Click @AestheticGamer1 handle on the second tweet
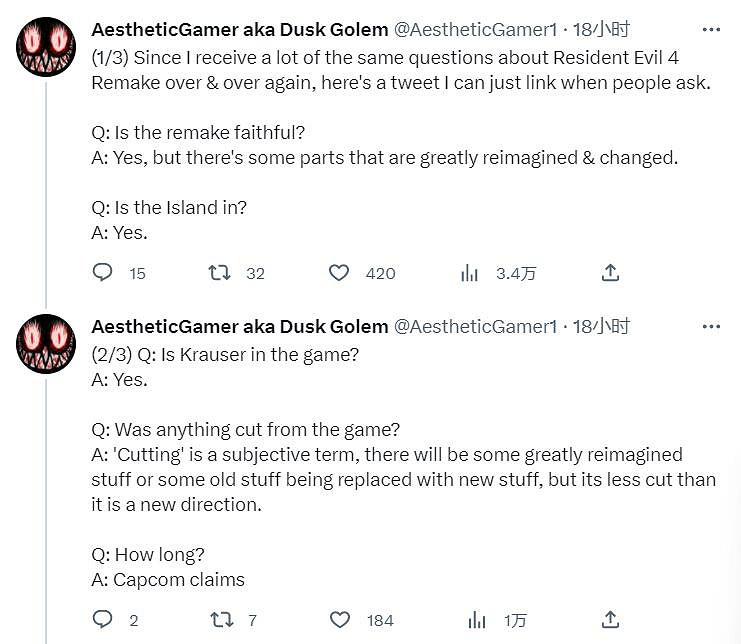 click(475, 326)
